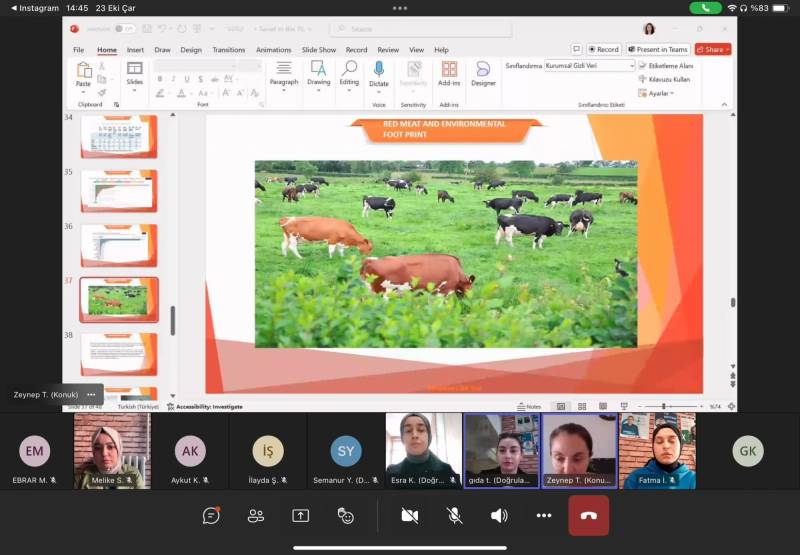Unmute the microphone
Viewport: 800px width, 555px height.
(x=454, y=516)
